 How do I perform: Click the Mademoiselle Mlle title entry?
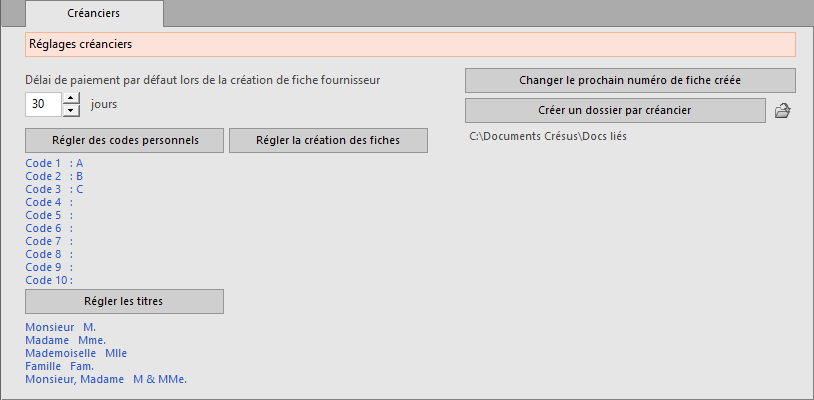coord(76,353)
